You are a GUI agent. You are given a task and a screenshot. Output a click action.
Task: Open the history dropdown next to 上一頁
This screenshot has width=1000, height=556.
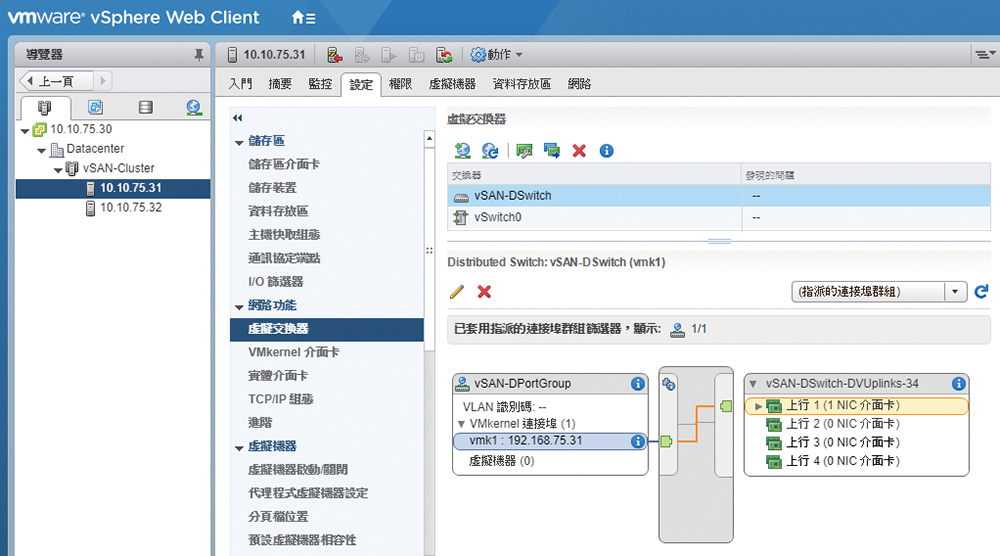pyautogui.click(x=103, y=81)
